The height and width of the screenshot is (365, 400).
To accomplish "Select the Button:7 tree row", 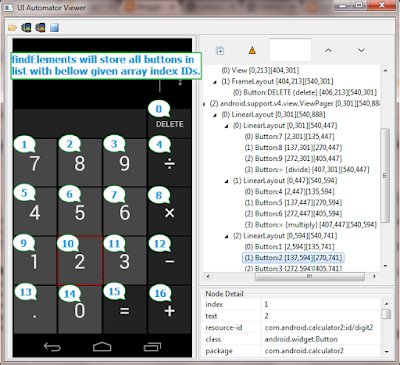I will point(289,136).
